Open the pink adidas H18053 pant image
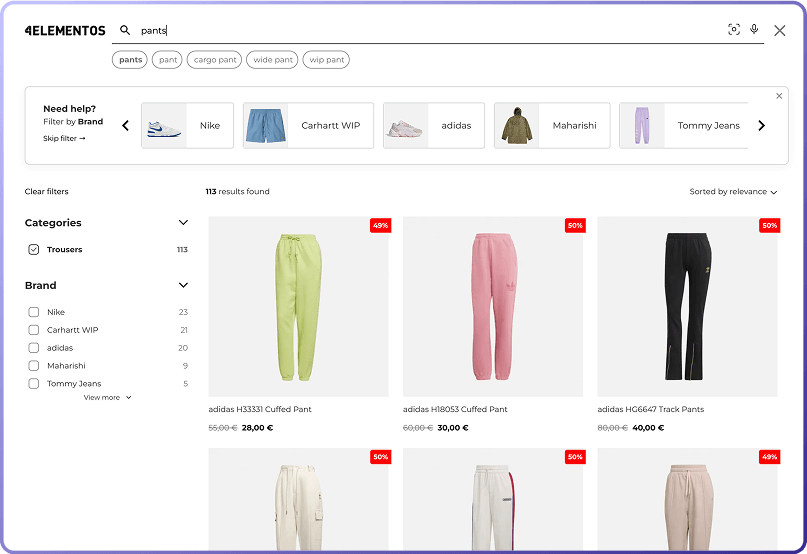The width and height of the screenshot is (807, 554). point(492,307)
